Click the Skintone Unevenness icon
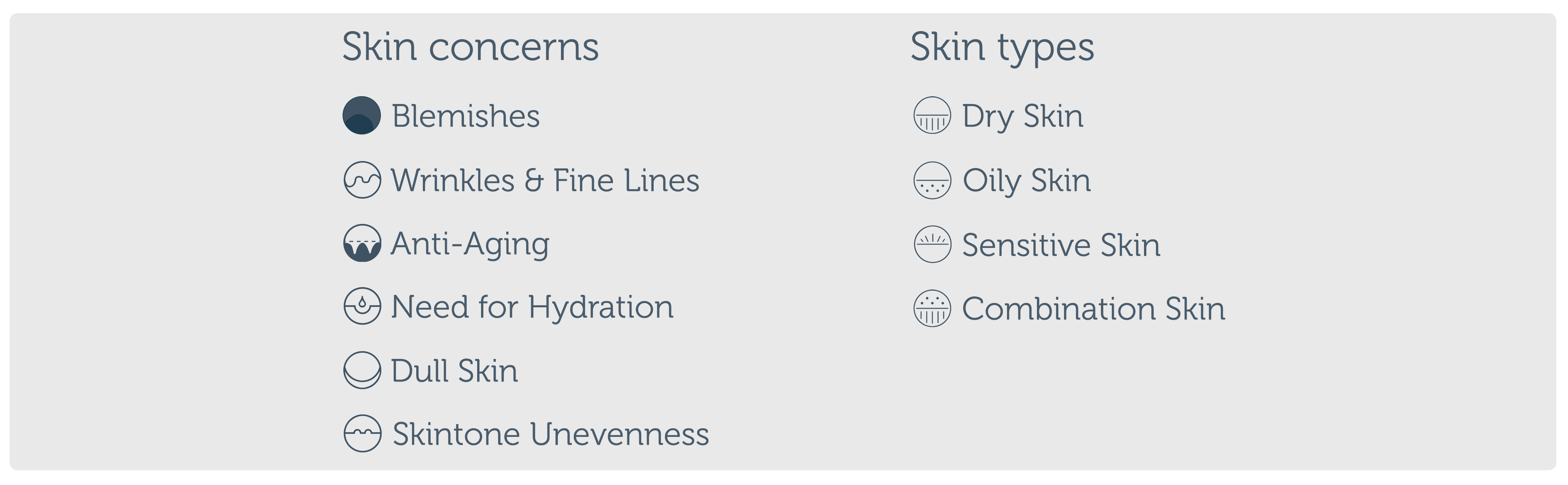The image size is (1568, 485). [362, 434]
